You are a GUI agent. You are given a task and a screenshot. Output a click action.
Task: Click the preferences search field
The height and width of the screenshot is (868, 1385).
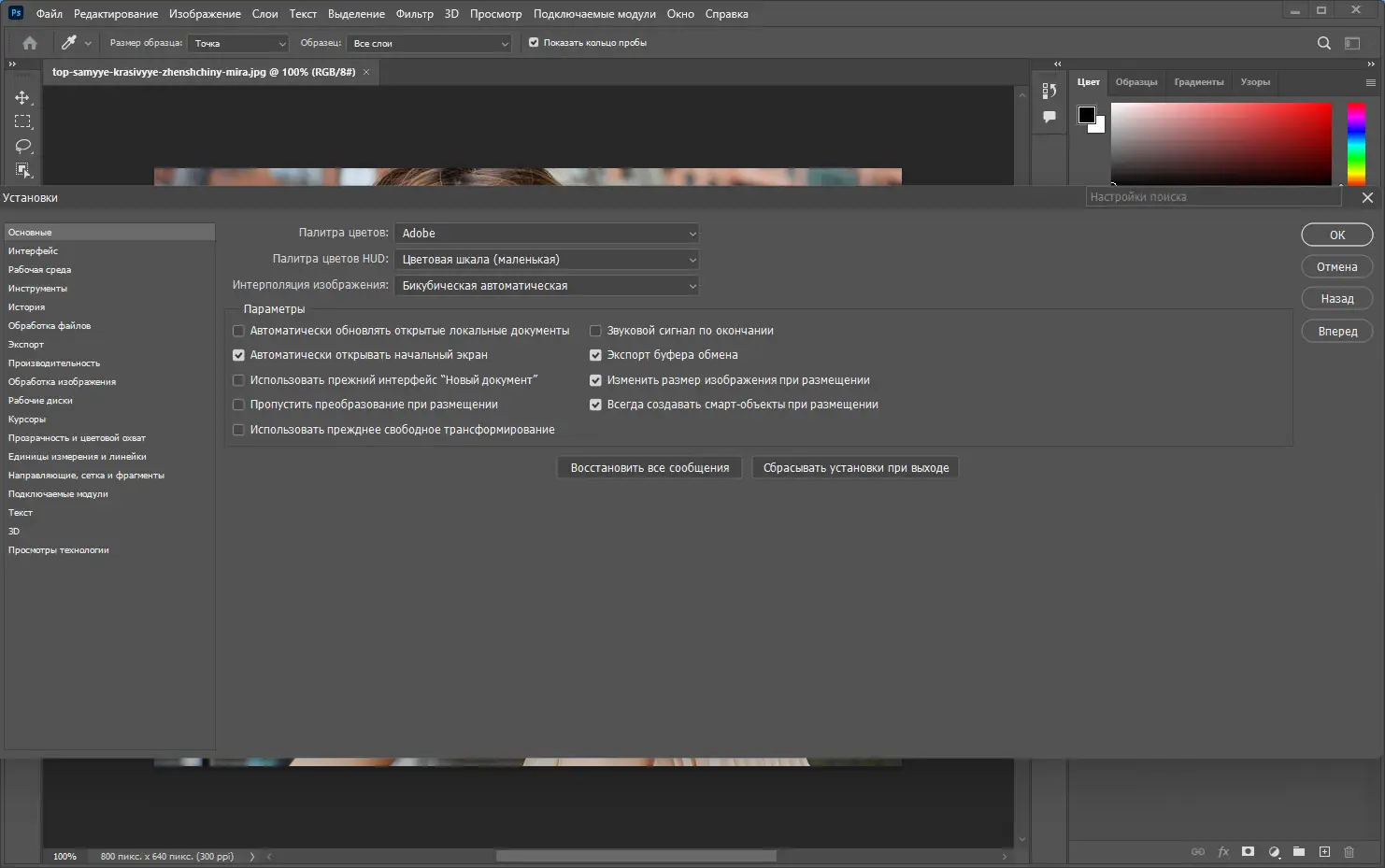click(x=1214, y=197)
